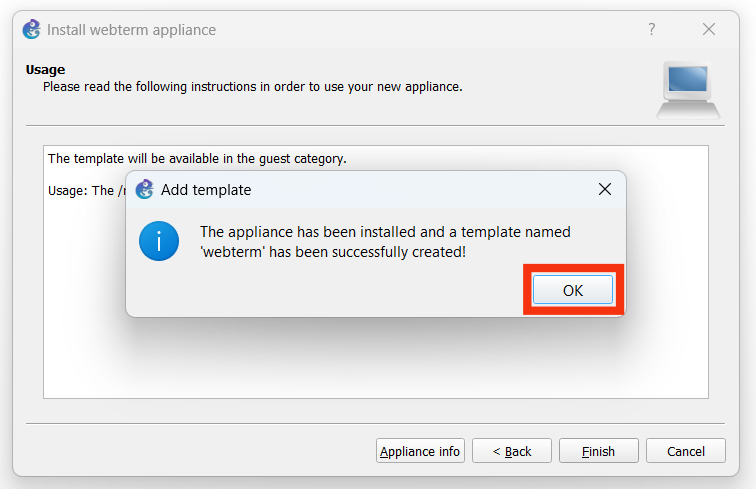756x489 pixels.
Task: Click the 'template will be available' text line
Action: (197, 158)
